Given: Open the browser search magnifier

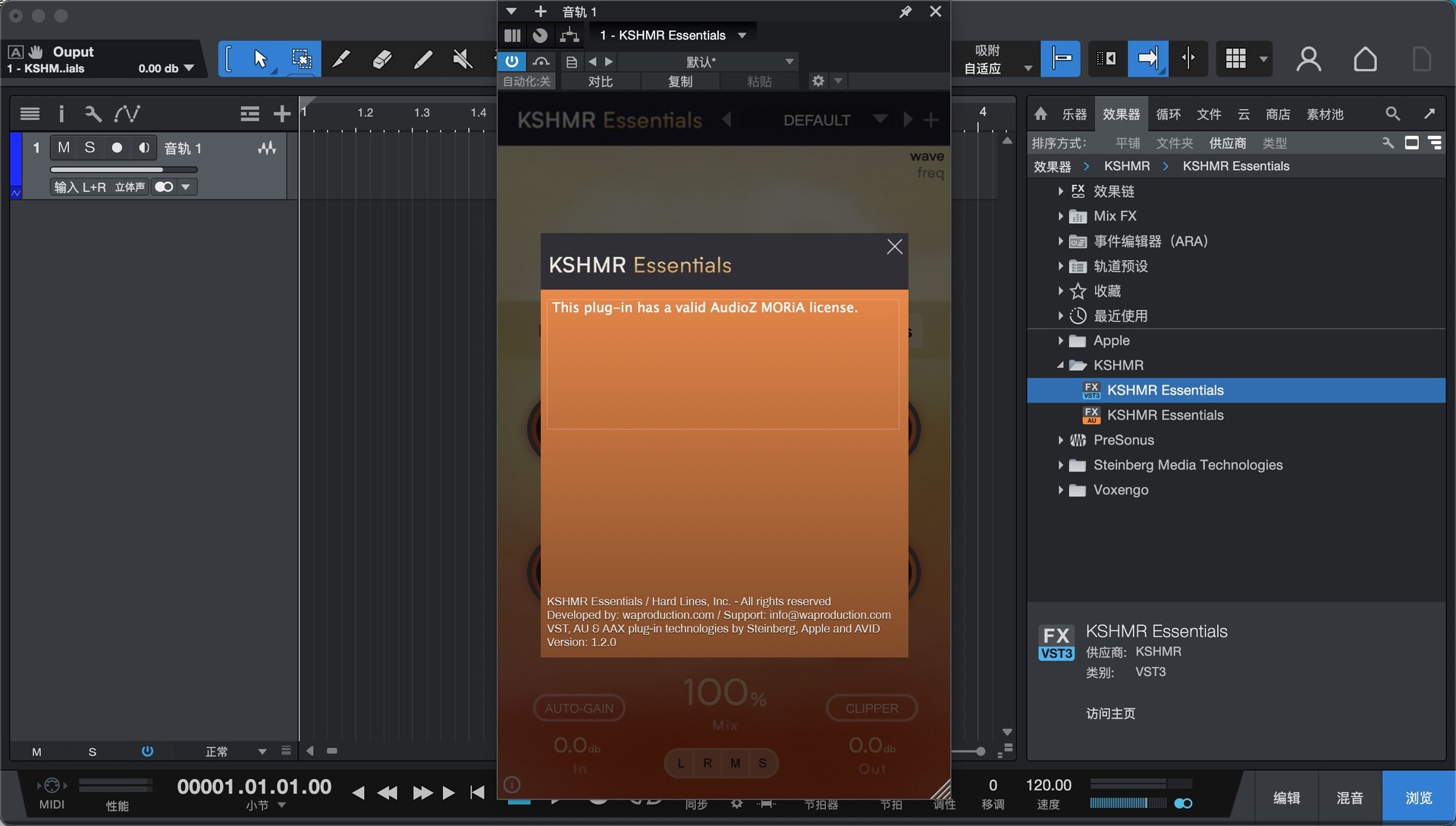Looking at the screenshot, I should (x=1392, y=114).
